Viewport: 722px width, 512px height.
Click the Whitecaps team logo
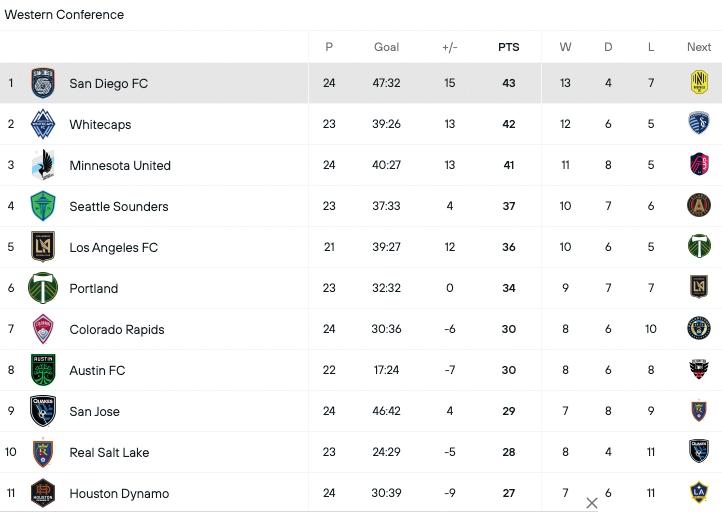point(43,124)
